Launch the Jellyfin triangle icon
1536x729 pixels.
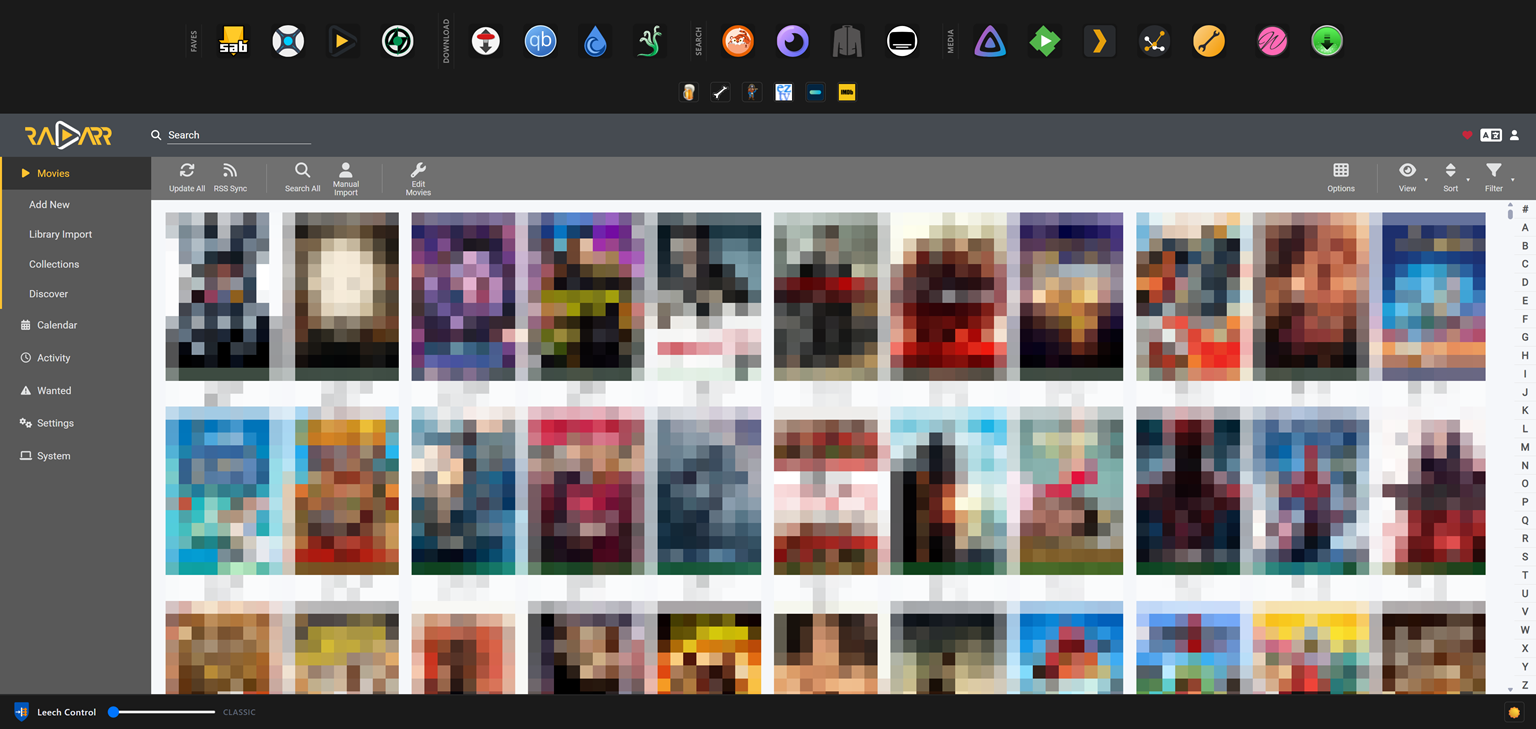coord(990,41)
